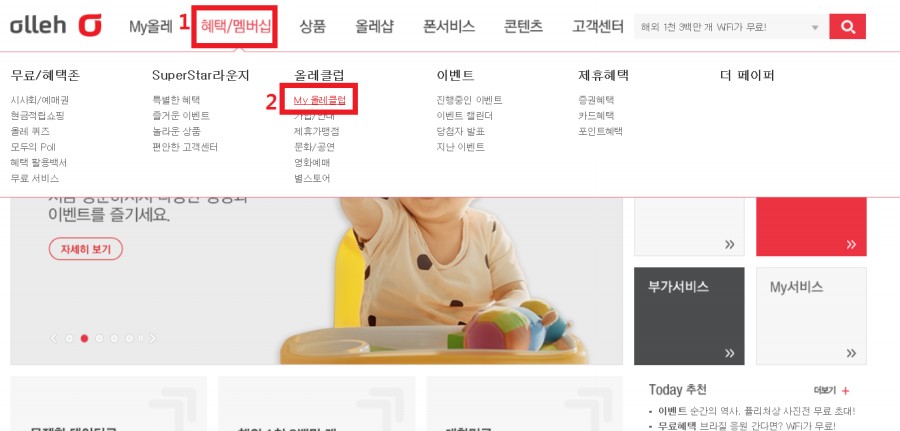The height and width of the screenshot is (431, 900).
Task: Select the first carousel dot indicator
Action: click(69, 339)
